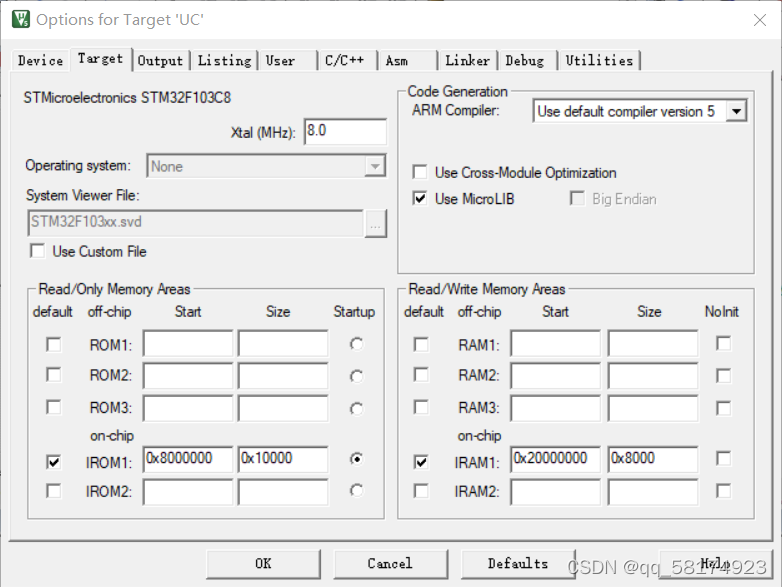This screenshot has width=782, height=587.
Task: Click the ROM2 Start field
Action: (x=188, y=375)
